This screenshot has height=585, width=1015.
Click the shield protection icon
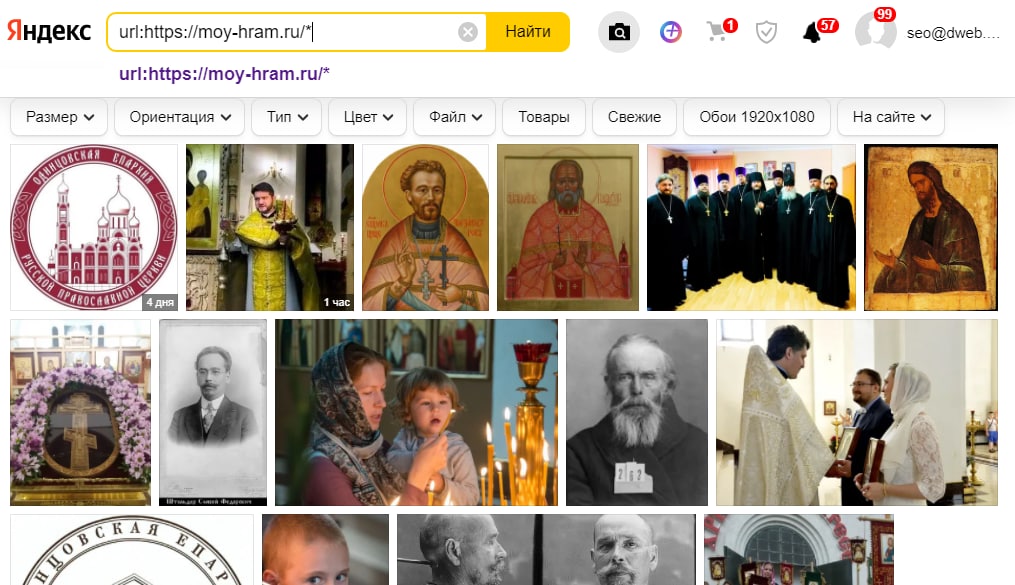click(766, 31)
